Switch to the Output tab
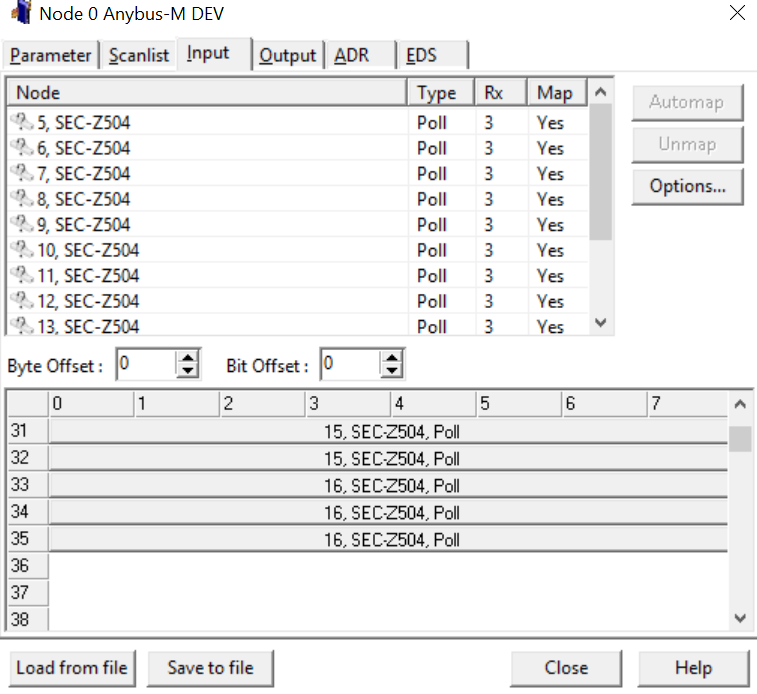The image size is (757, 694). [287, 56]
